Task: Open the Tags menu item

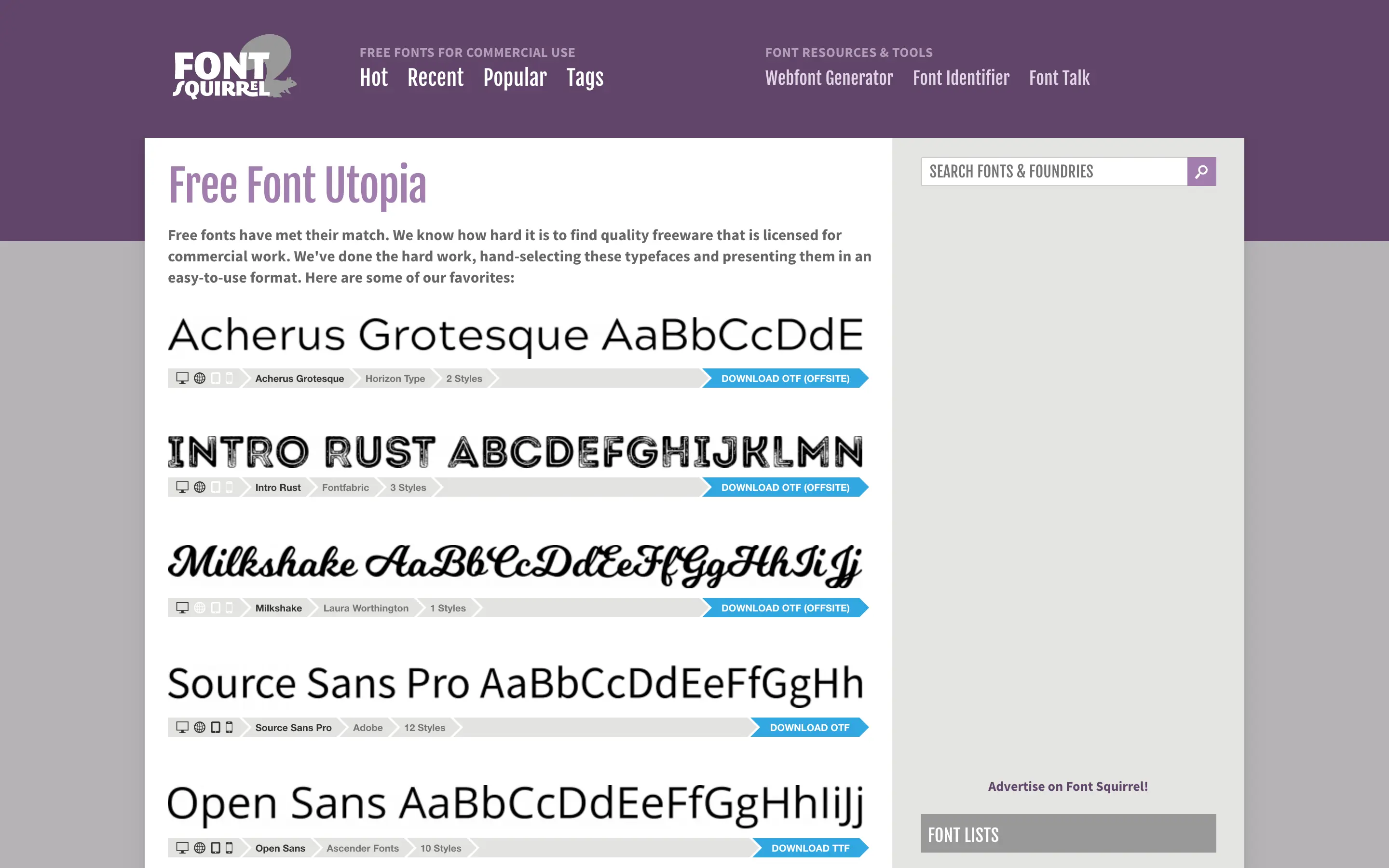Action: [585, 78]
